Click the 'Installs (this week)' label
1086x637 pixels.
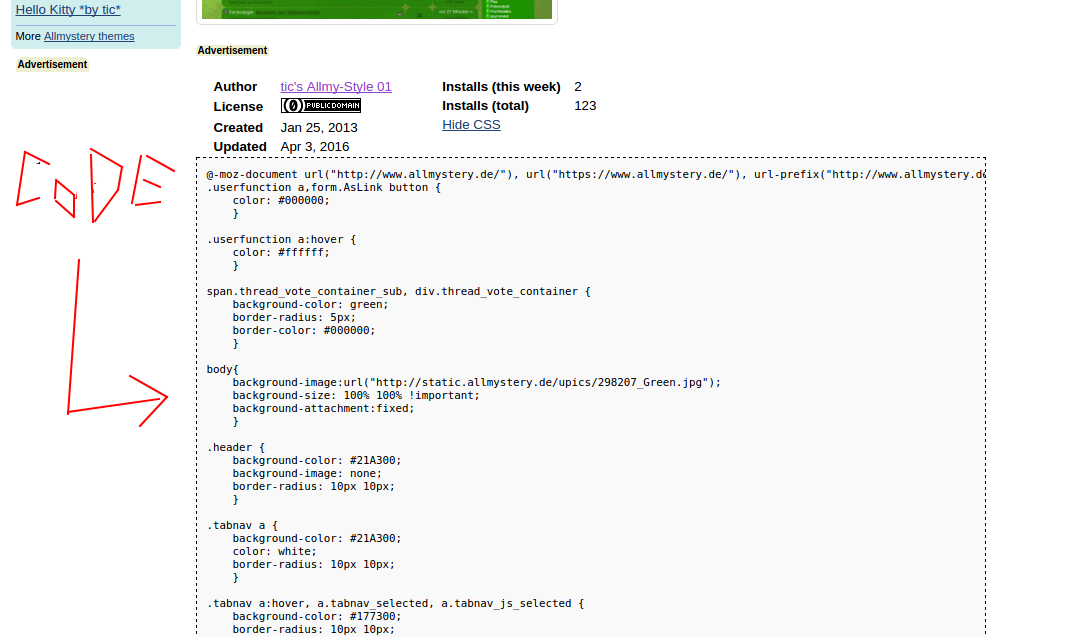click(x=501, y=87)
